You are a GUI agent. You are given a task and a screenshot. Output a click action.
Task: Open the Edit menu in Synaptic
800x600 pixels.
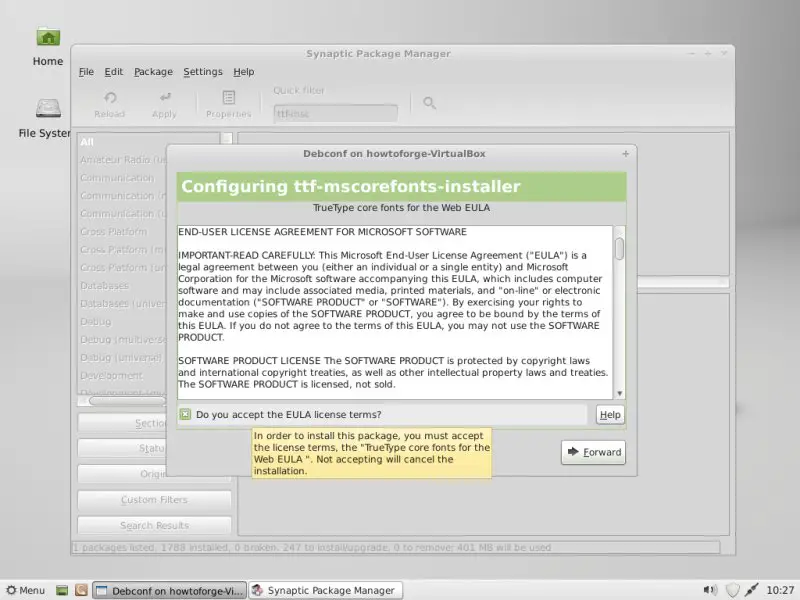[114, 72]
